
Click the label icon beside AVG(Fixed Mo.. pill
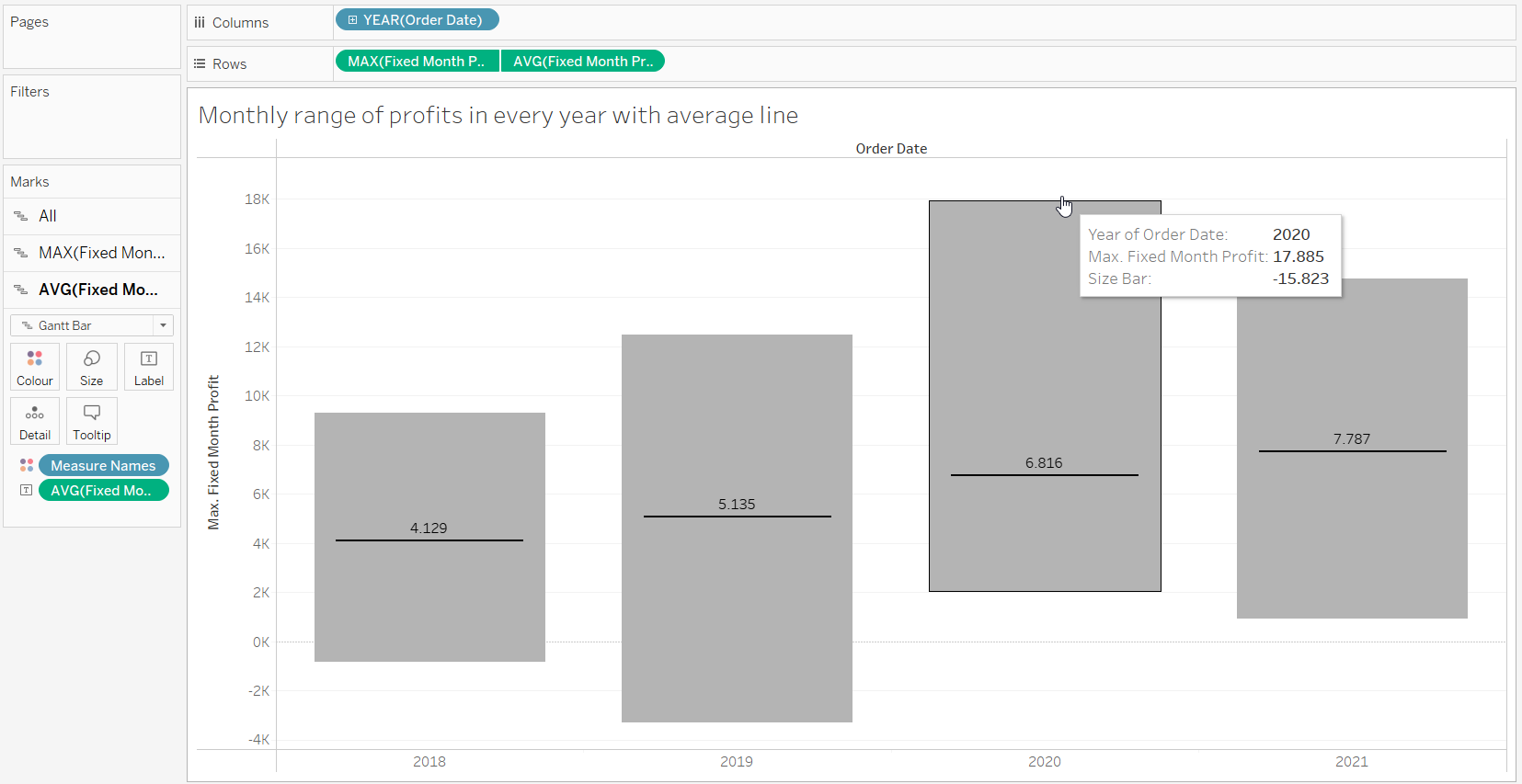tap(27, 490)
